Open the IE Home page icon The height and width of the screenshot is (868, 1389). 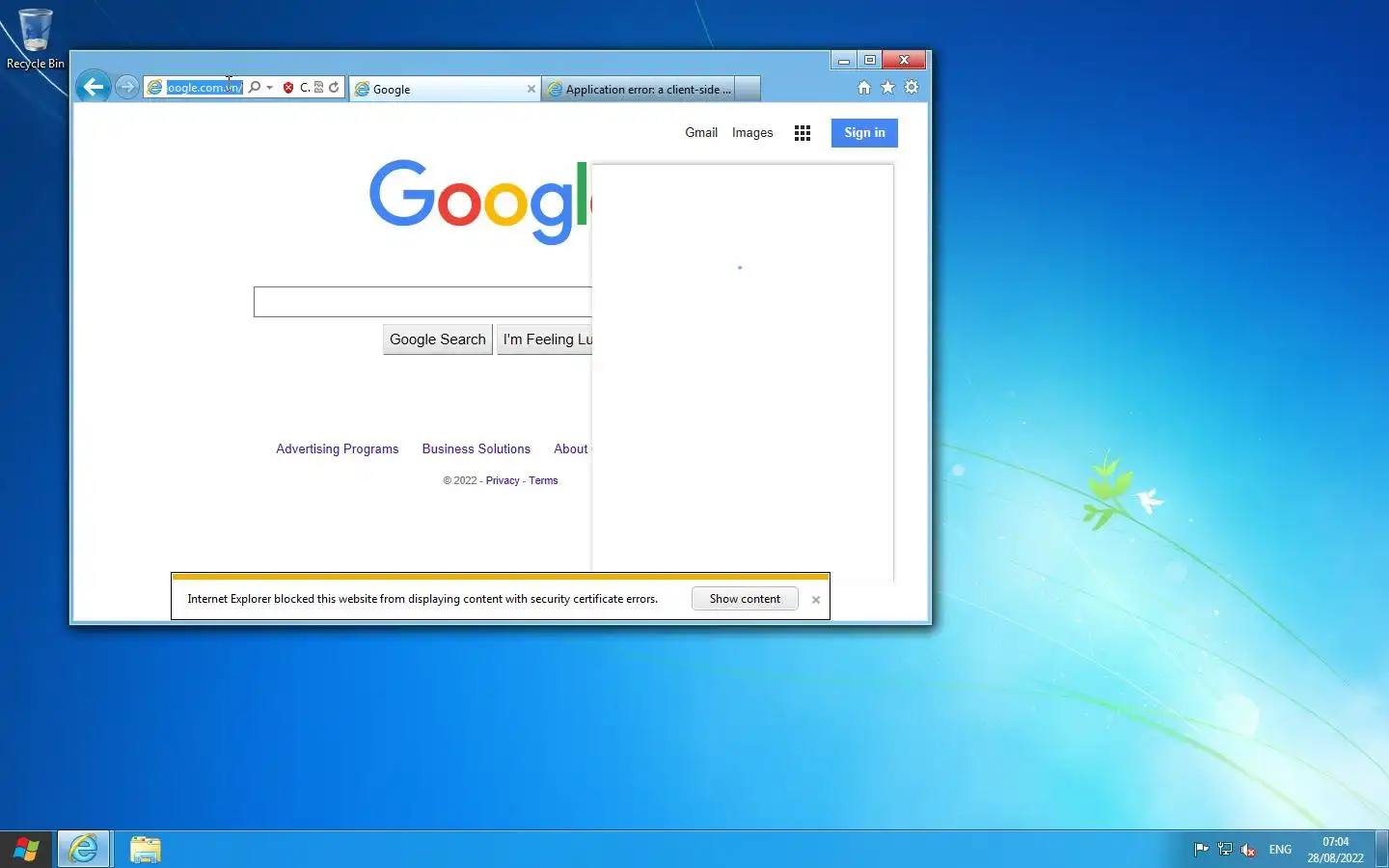tap(864, 87)
